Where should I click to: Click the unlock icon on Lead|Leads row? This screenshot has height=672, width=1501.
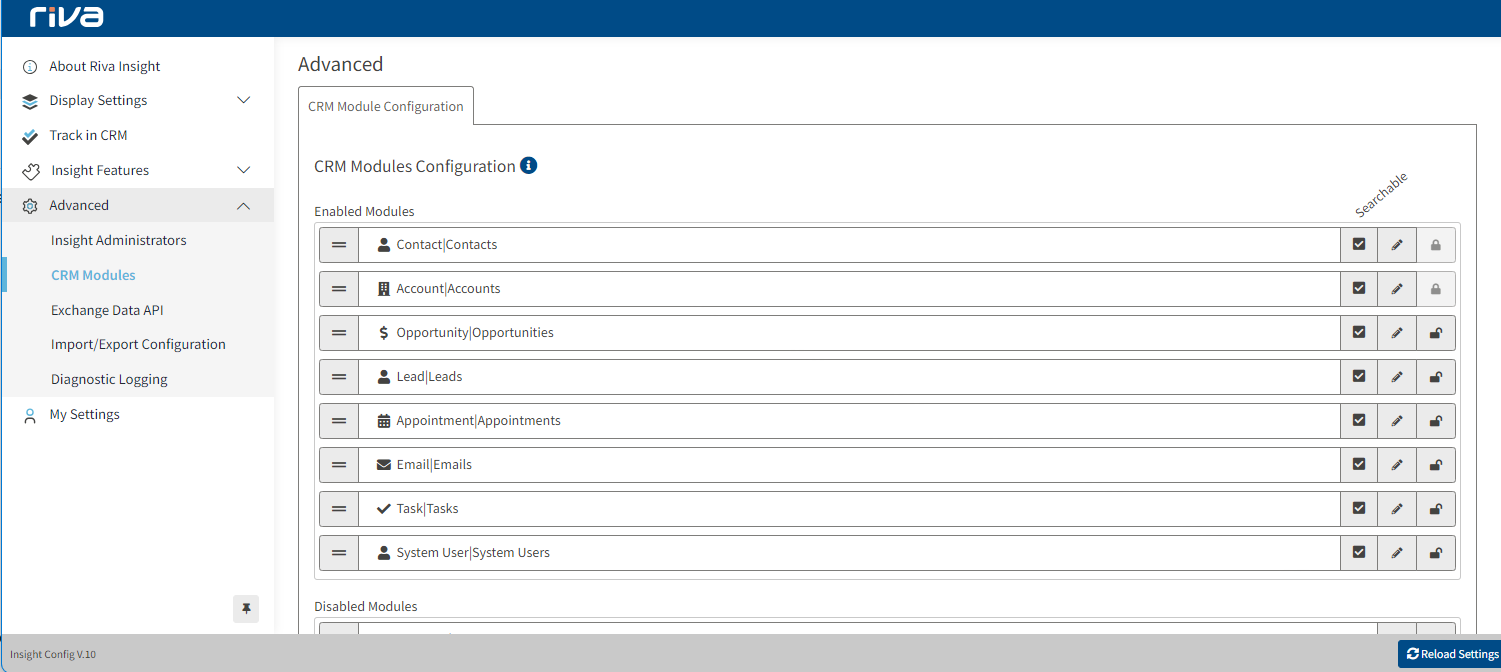coord(1436,377)
